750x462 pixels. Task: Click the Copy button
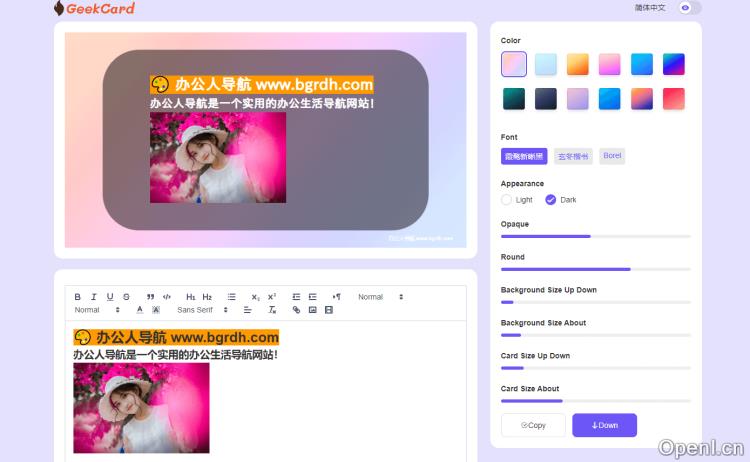pos(533,425)
